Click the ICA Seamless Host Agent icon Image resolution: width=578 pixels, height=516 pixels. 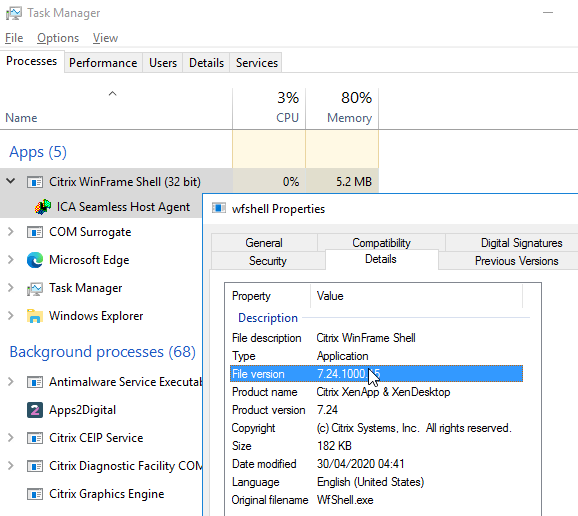tap(43, 207)
